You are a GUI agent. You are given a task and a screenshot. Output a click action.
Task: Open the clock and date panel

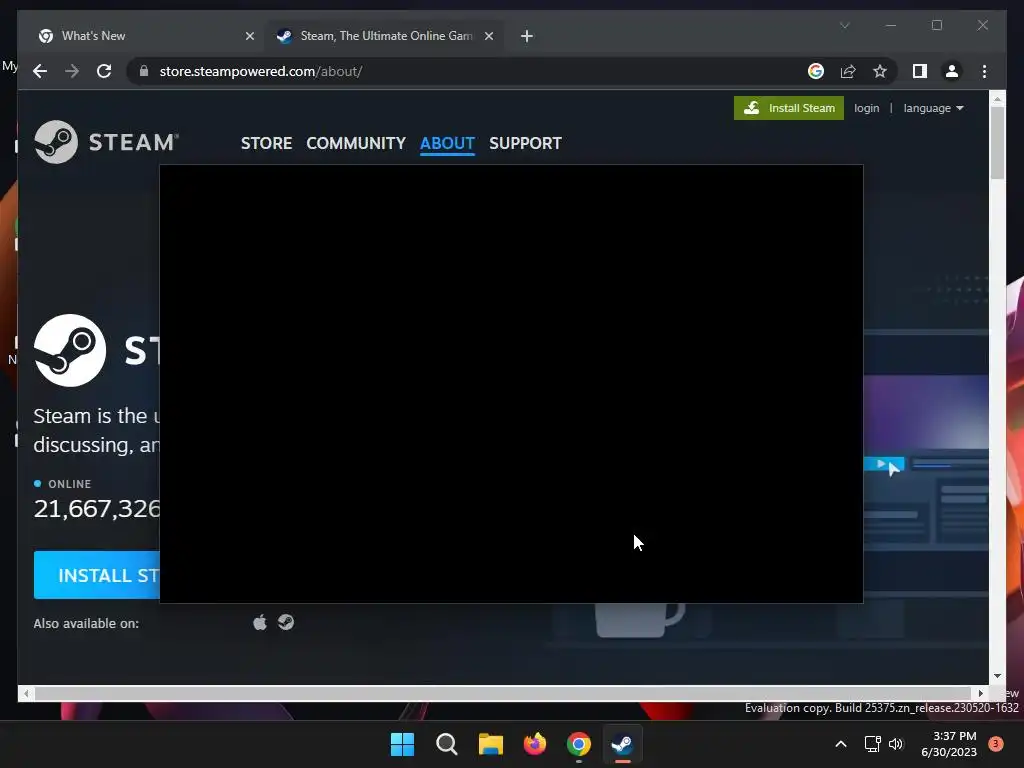(949, 744)
